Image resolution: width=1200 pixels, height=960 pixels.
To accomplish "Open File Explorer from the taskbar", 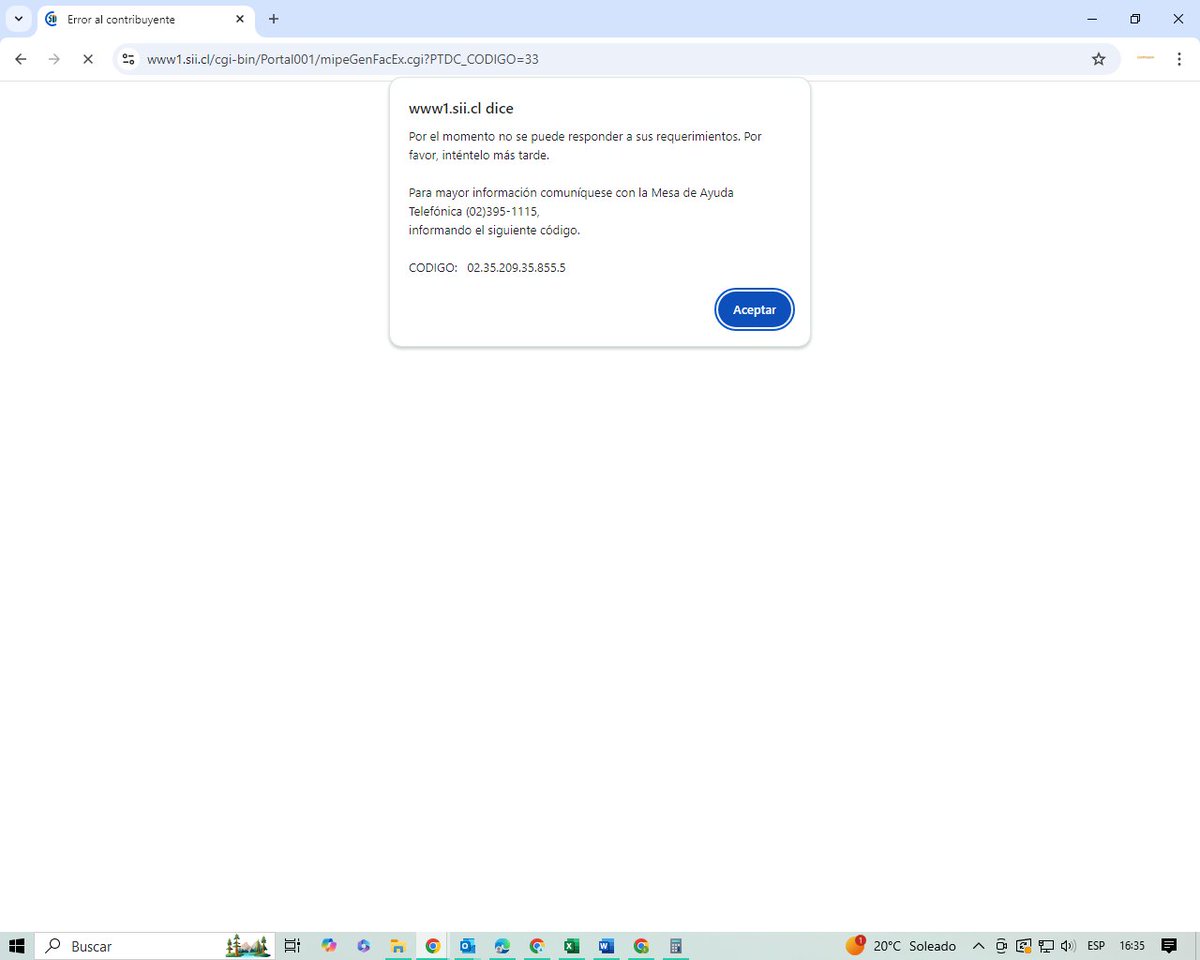I will point(397,945).
